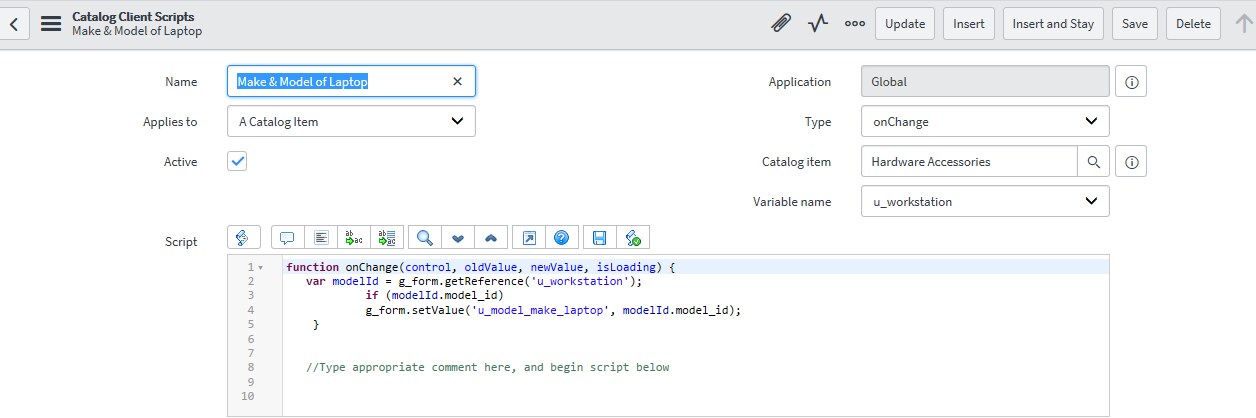Open the Type onChange dropdown
This screenshot has width=1256, height=418.
click(x=984, y=122)
